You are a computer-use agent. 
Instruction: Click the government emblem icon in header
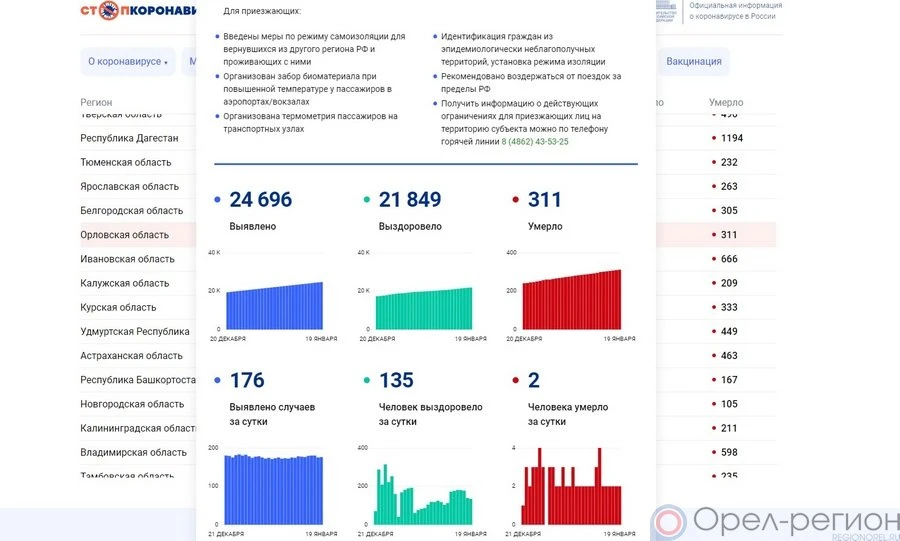pos(666,12)
